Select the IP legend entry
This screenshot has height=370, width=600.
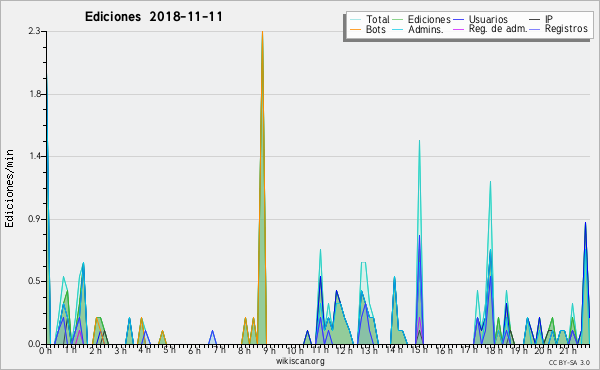click(x=541, y=19)
